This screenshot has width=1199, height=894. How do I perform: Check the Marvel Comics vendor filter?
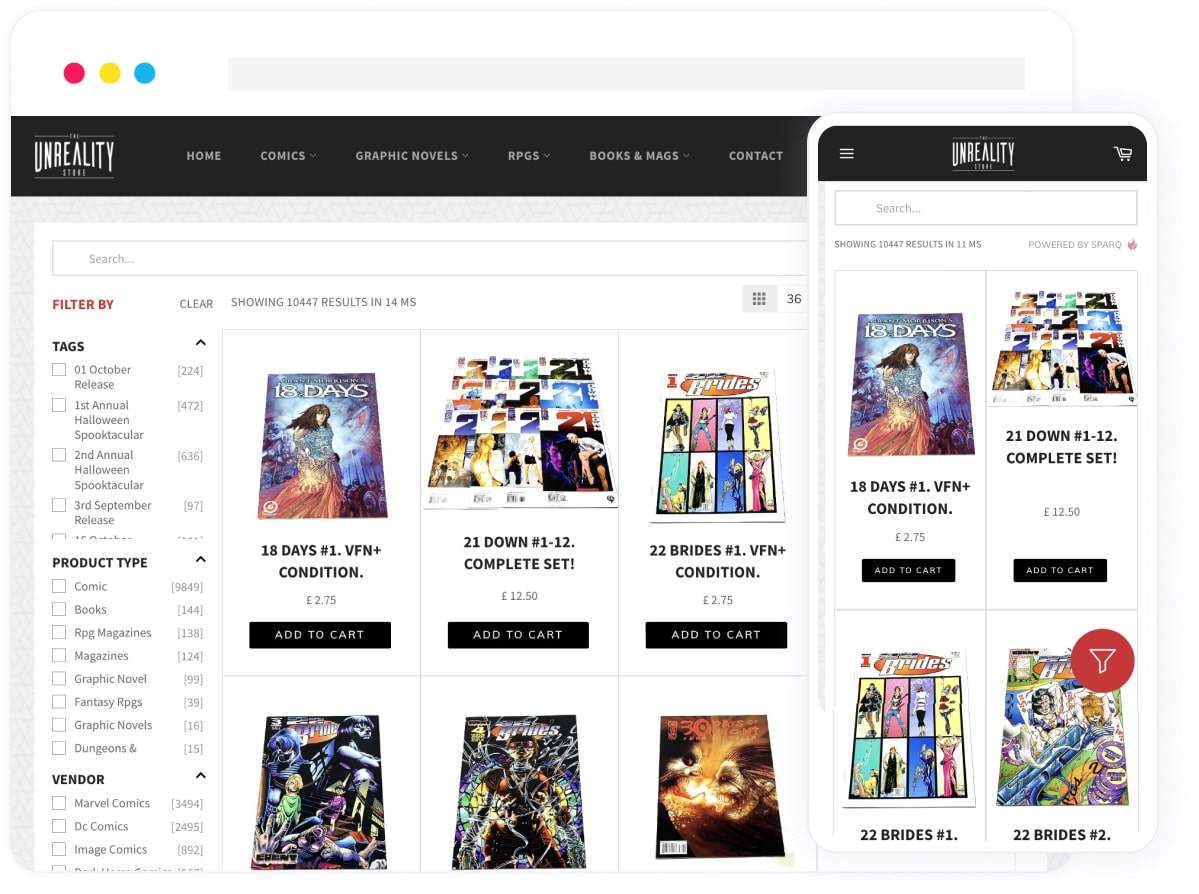59,804
